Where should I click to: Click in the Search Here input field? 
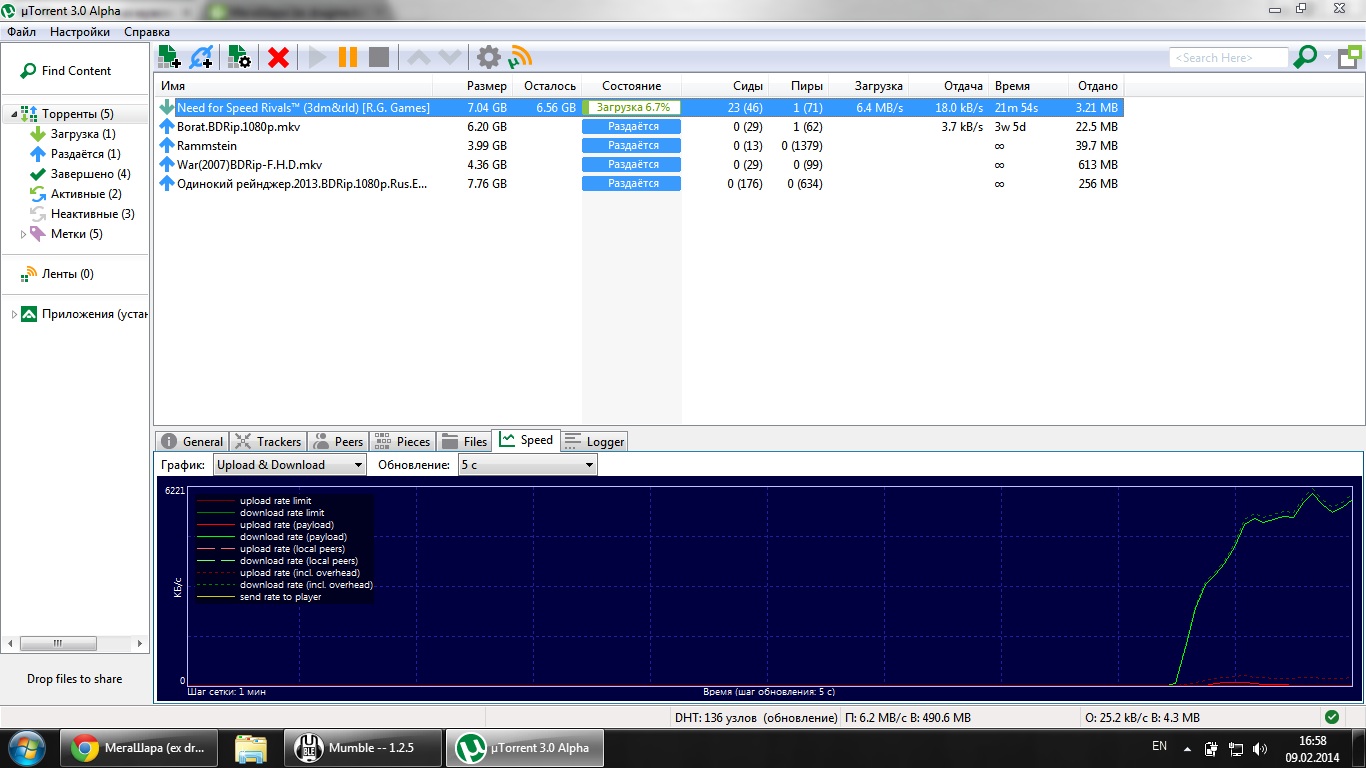coord(1228,58)
